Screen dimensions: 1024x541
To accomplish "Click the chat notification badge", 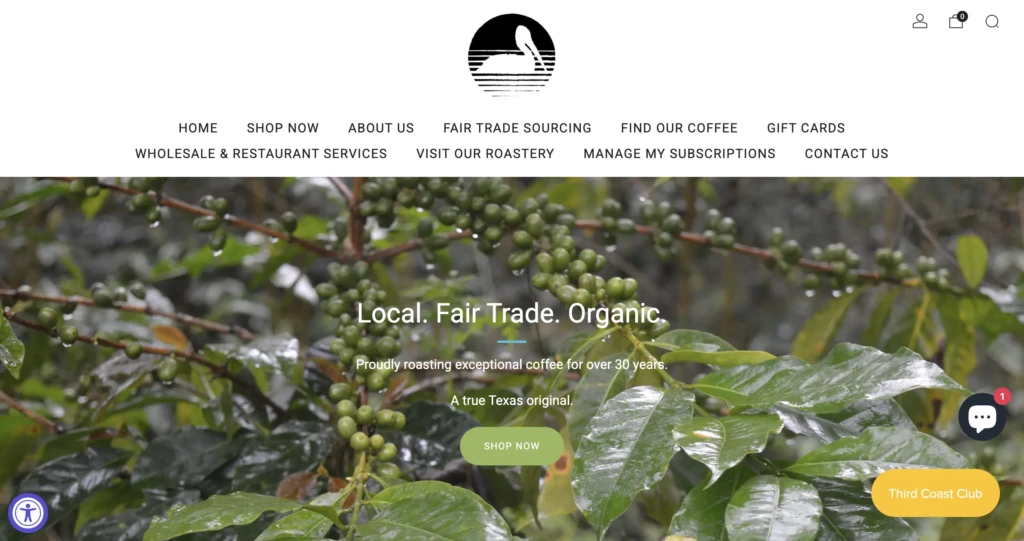I will pyautogui.click(x=1002, y=396).
